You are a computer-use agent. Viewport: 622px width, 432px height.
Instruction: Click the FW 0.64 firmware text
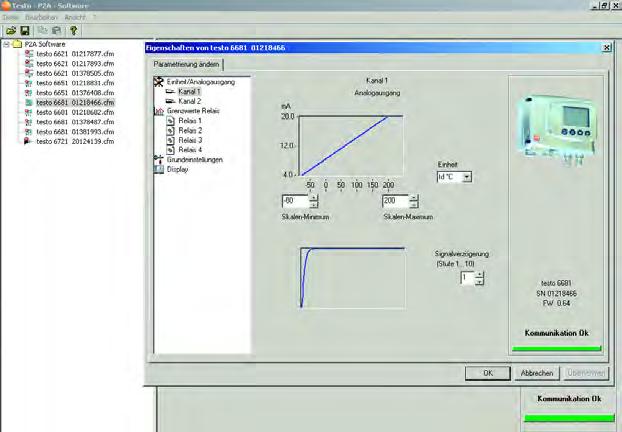click(x=556, y=303)
